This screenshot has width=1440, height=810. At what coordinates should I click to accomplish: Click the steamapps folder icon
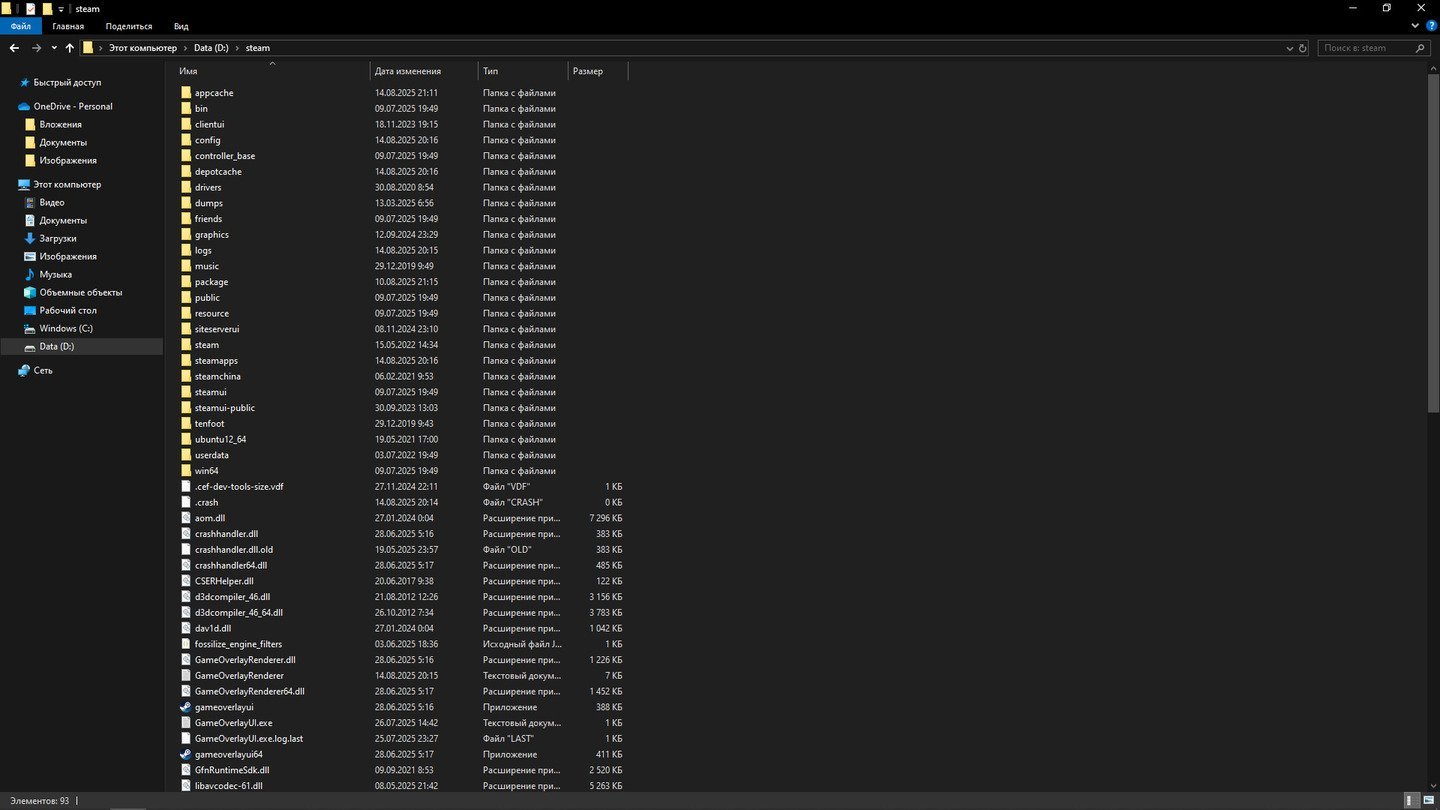[x=186, y=360]
